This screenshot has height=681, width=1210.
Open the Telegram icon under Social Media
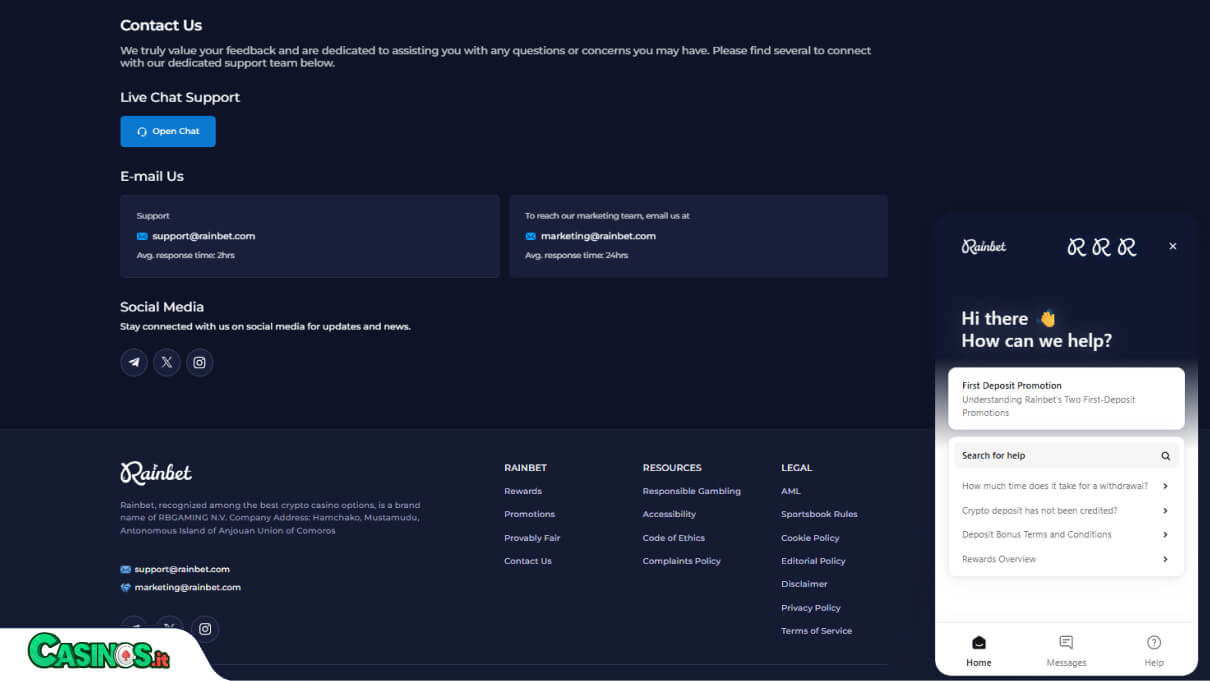click(x=134, y=362)
